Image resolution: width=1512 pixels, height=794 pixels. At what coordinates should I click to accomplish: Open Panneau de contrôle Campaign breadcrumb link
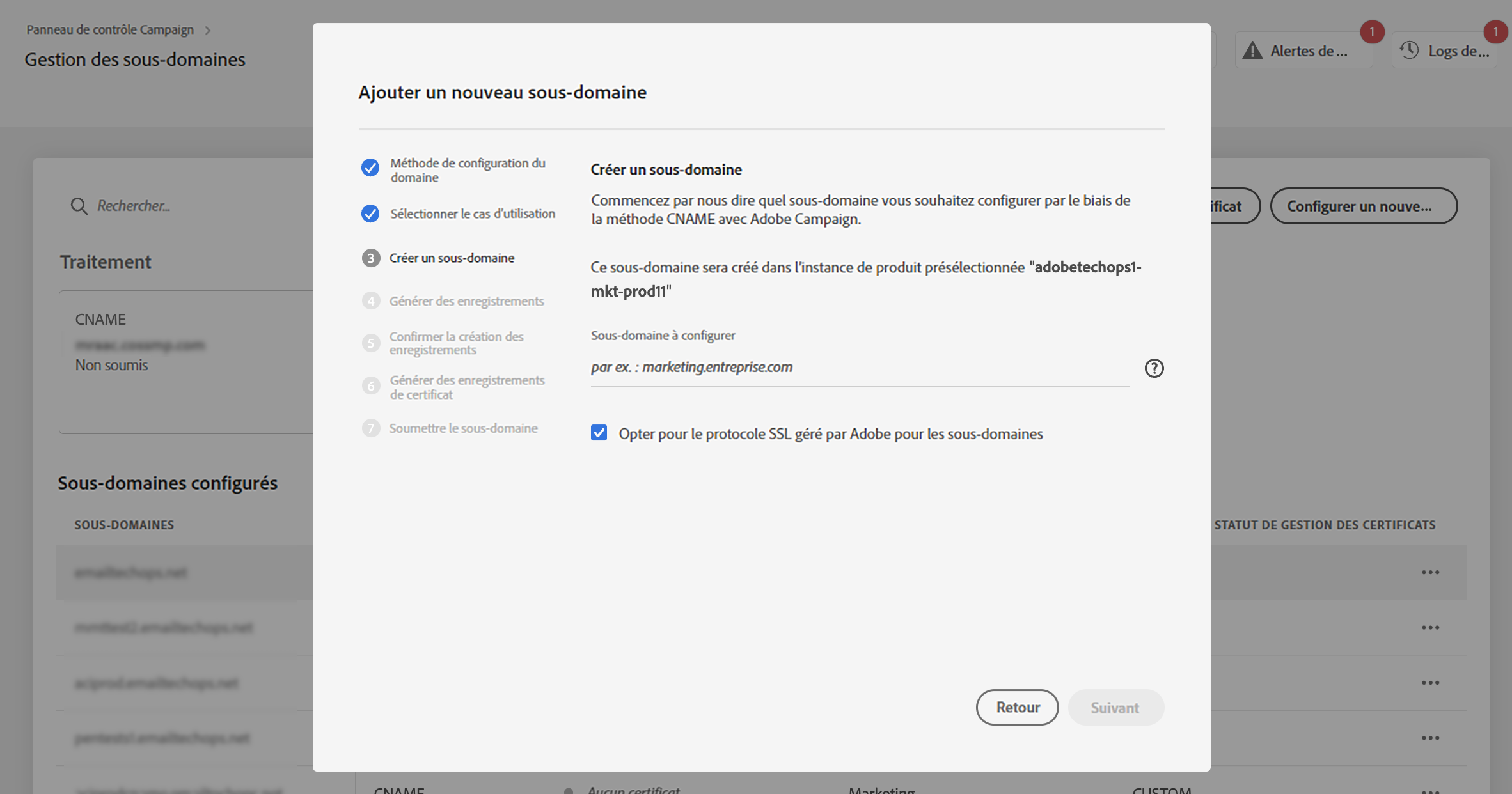[110, 30]
